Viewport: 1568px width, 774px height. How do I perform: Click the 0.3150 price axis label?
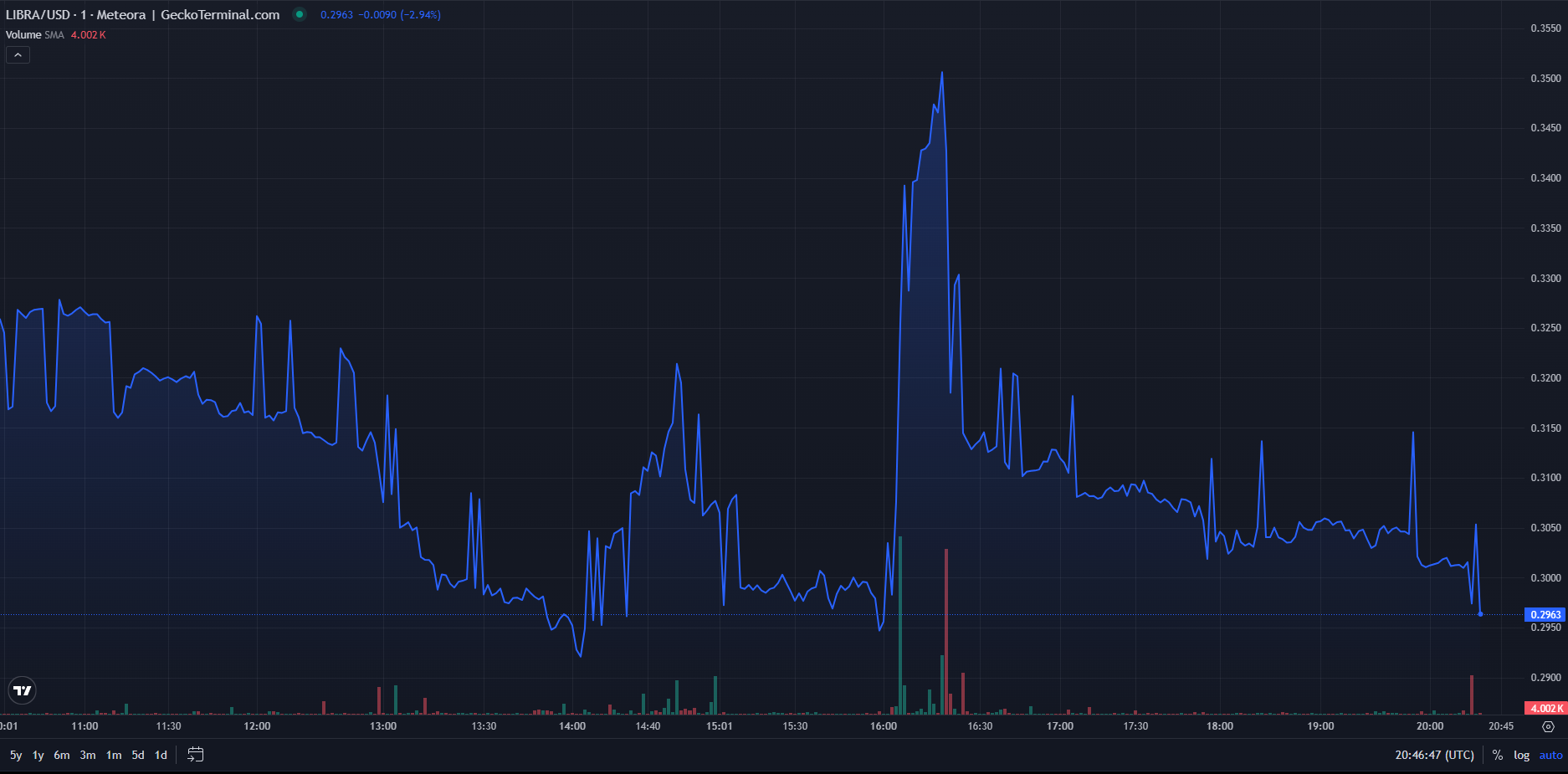(1545, 428)
